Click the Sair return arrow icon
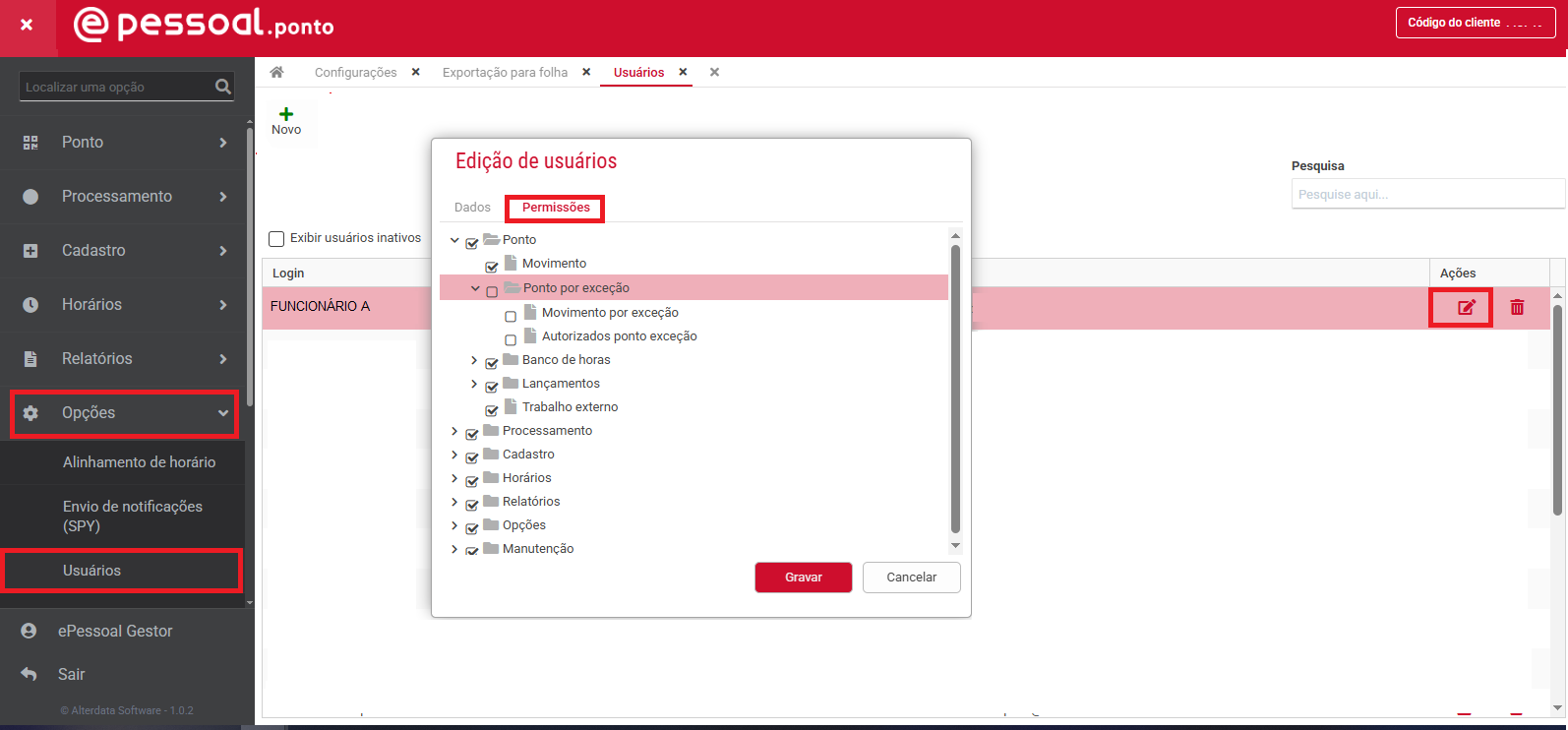Image resolution: width=1568 pixels, height=730 pixels. [29, 674]
